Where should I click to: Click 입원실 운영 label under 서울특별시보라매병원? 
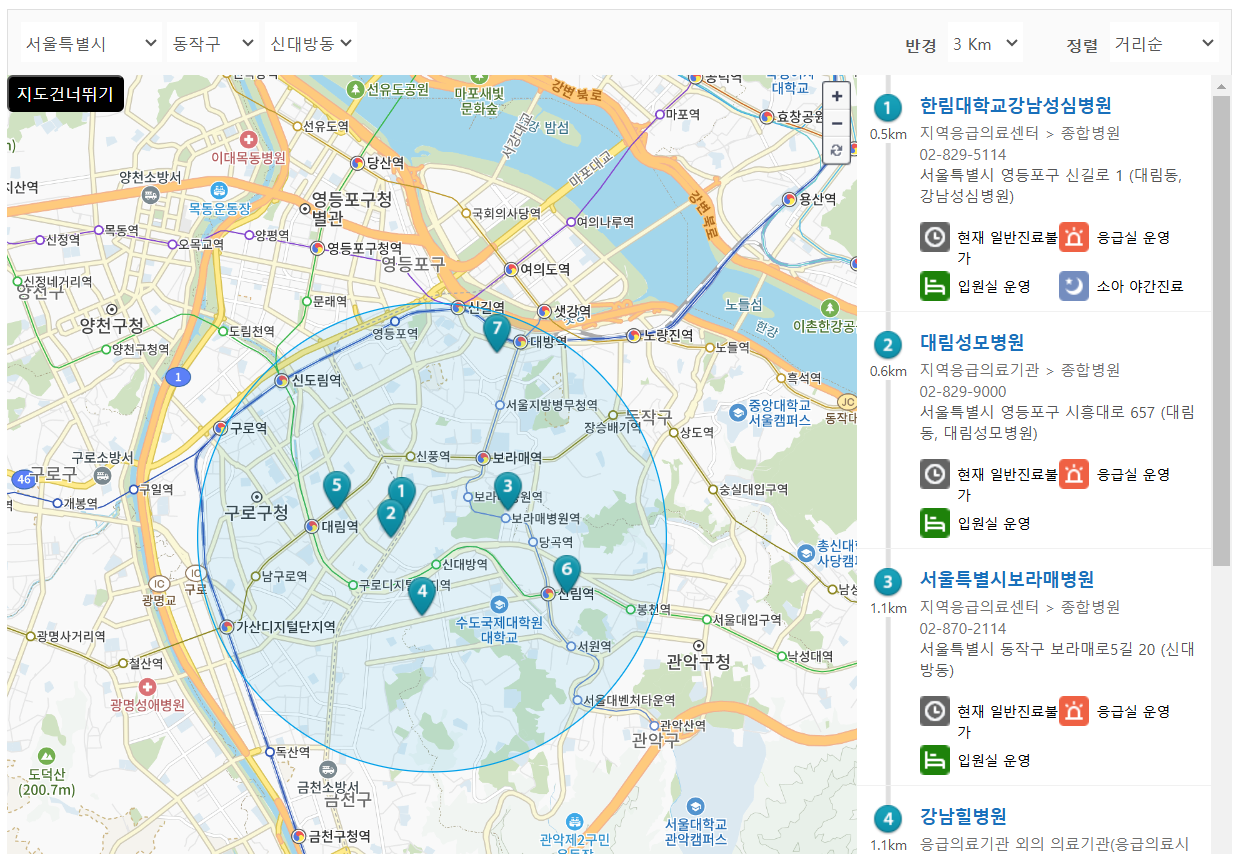tap(993, 760)
